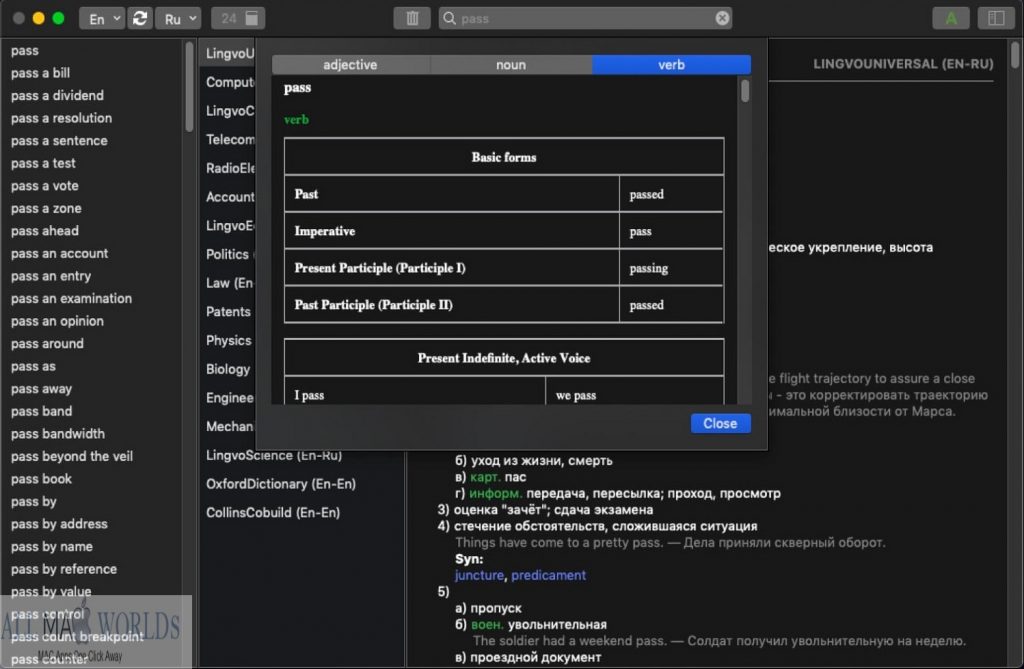Image resolution: width=1024 pixels, height=669 pixels.
Task: Switch to the noun tab
Action: click(511, 65)
